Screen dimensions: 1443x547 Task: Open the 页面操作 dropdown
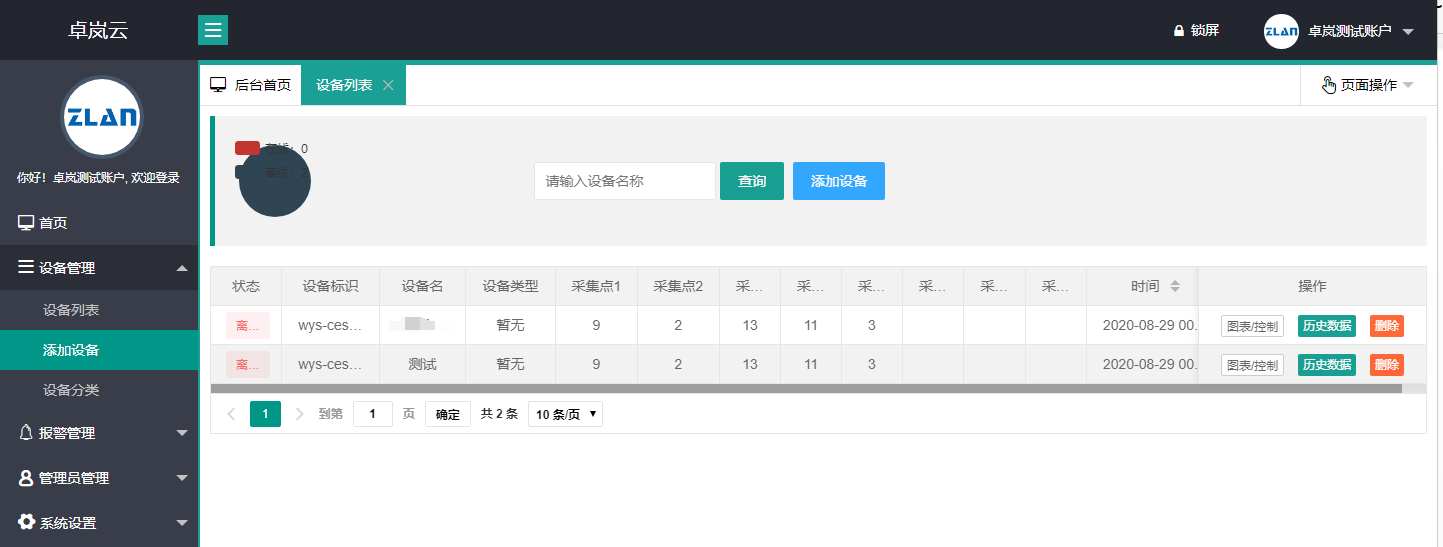click(x=1367, y=85)
